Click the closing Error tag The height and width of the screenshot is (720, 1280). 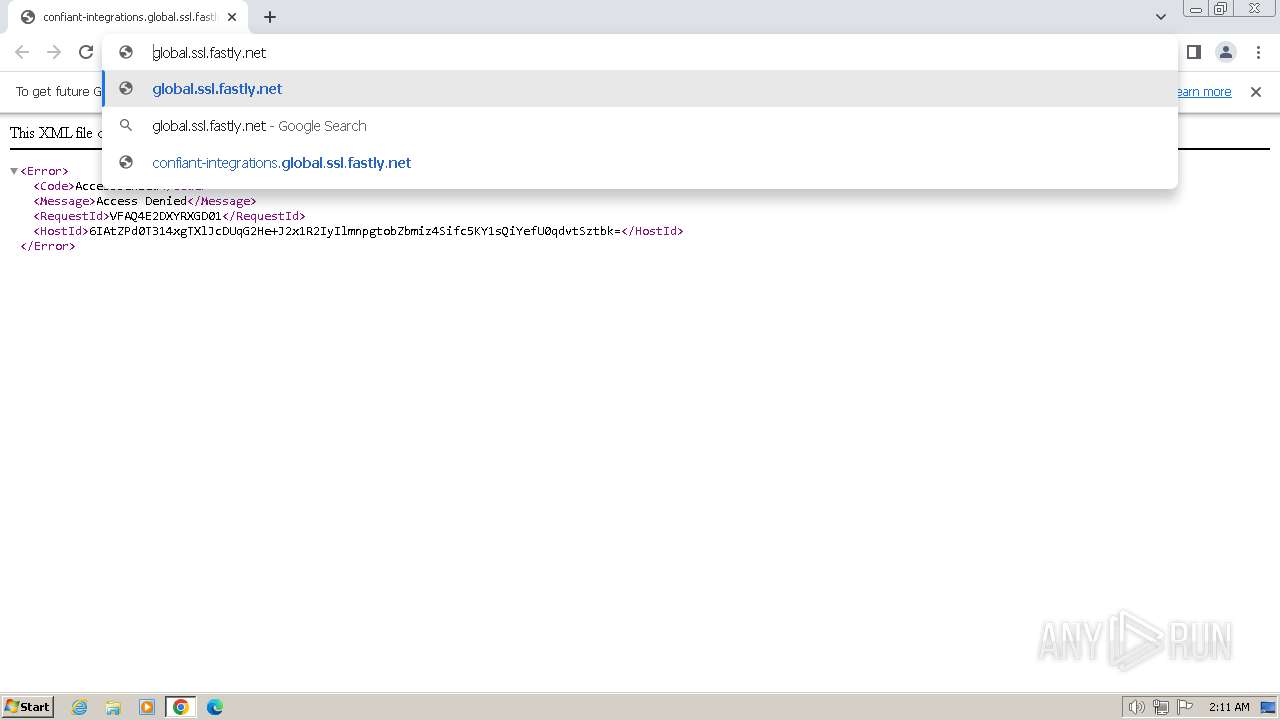[x=48, y=246]
